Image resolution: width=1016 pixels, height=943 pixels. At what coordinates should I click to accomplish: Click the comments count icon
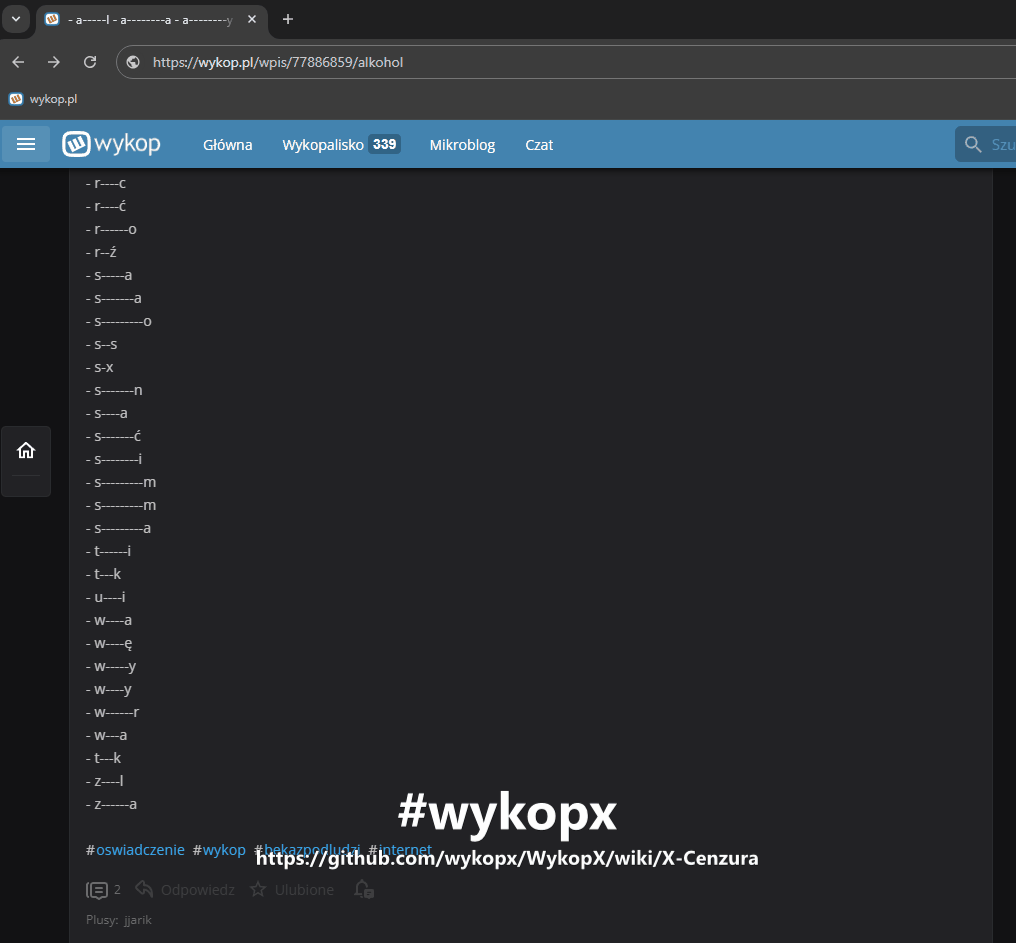(98, 889)
